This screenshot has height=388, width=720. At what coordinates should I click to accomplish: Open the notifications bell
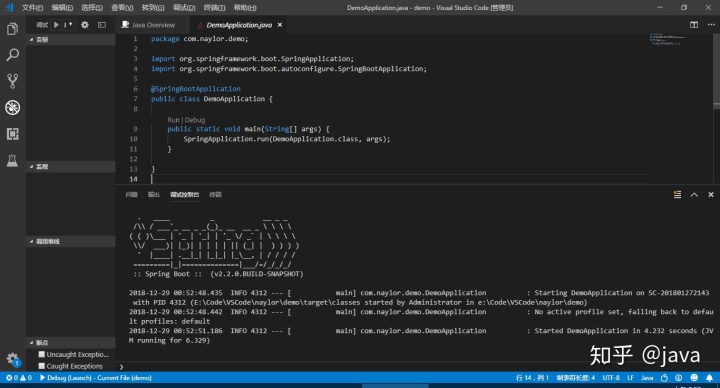[x=709, y=378]
